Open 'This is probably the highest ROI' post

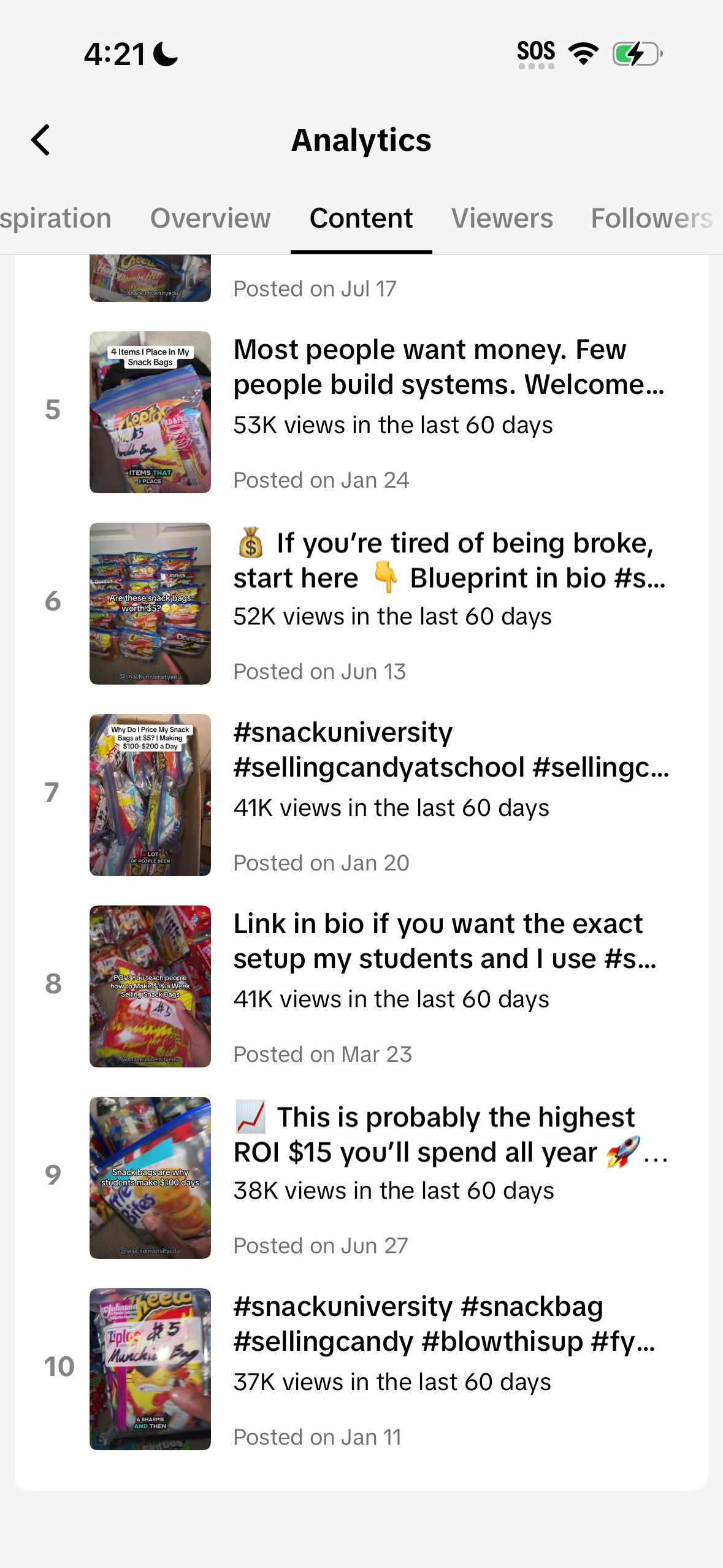[451, 1134]
